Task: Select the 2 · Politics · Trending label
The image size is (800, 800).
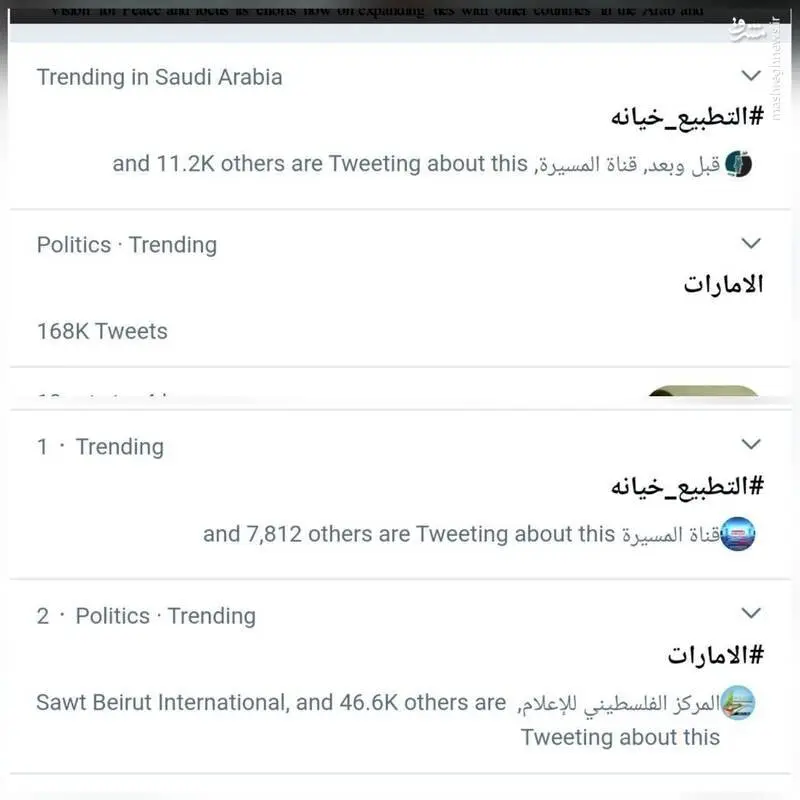Action: (146, 616)
